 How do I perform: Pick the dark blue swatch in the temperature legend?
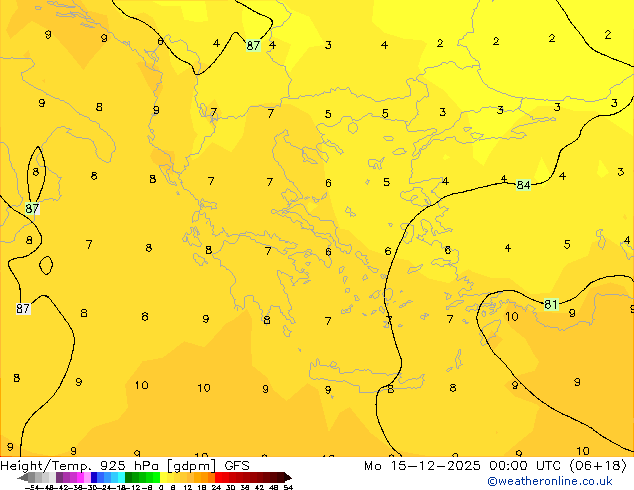tap(94, 477)
